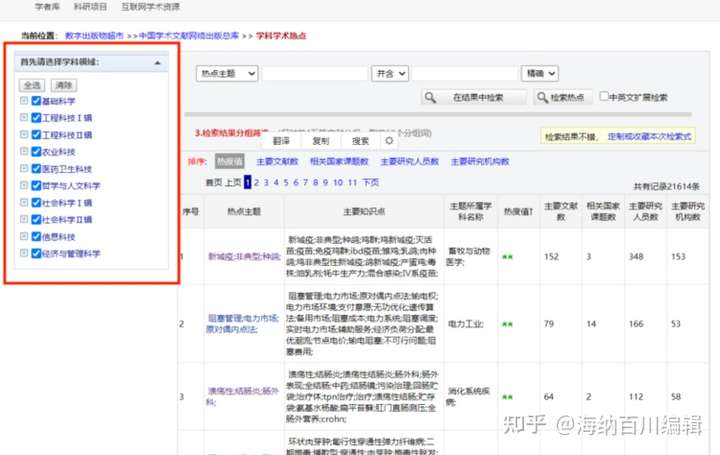
Task: Click the 检索热点 search button
Action: pos(560,98)
